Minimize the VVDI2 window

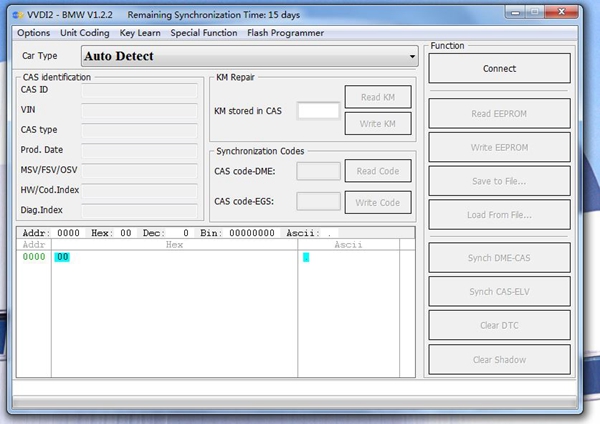click(x=515, y=12)
